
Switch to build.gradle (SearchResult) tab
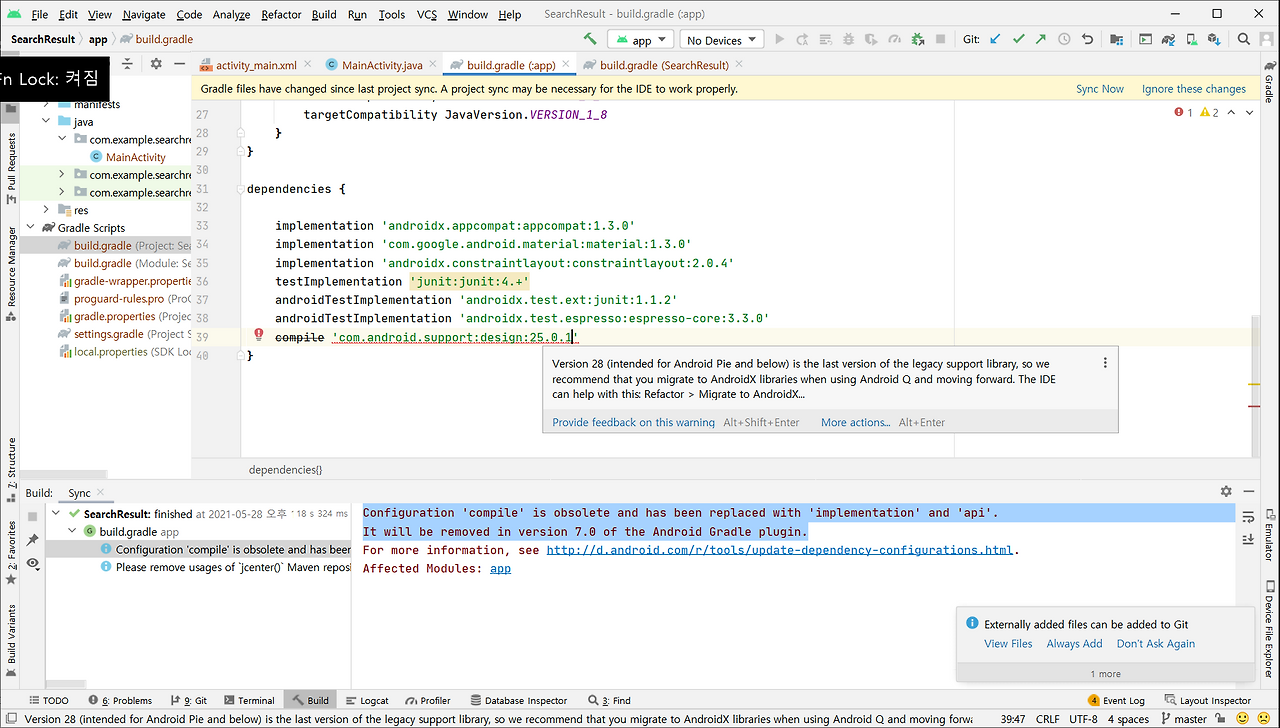tap(664, 65)
